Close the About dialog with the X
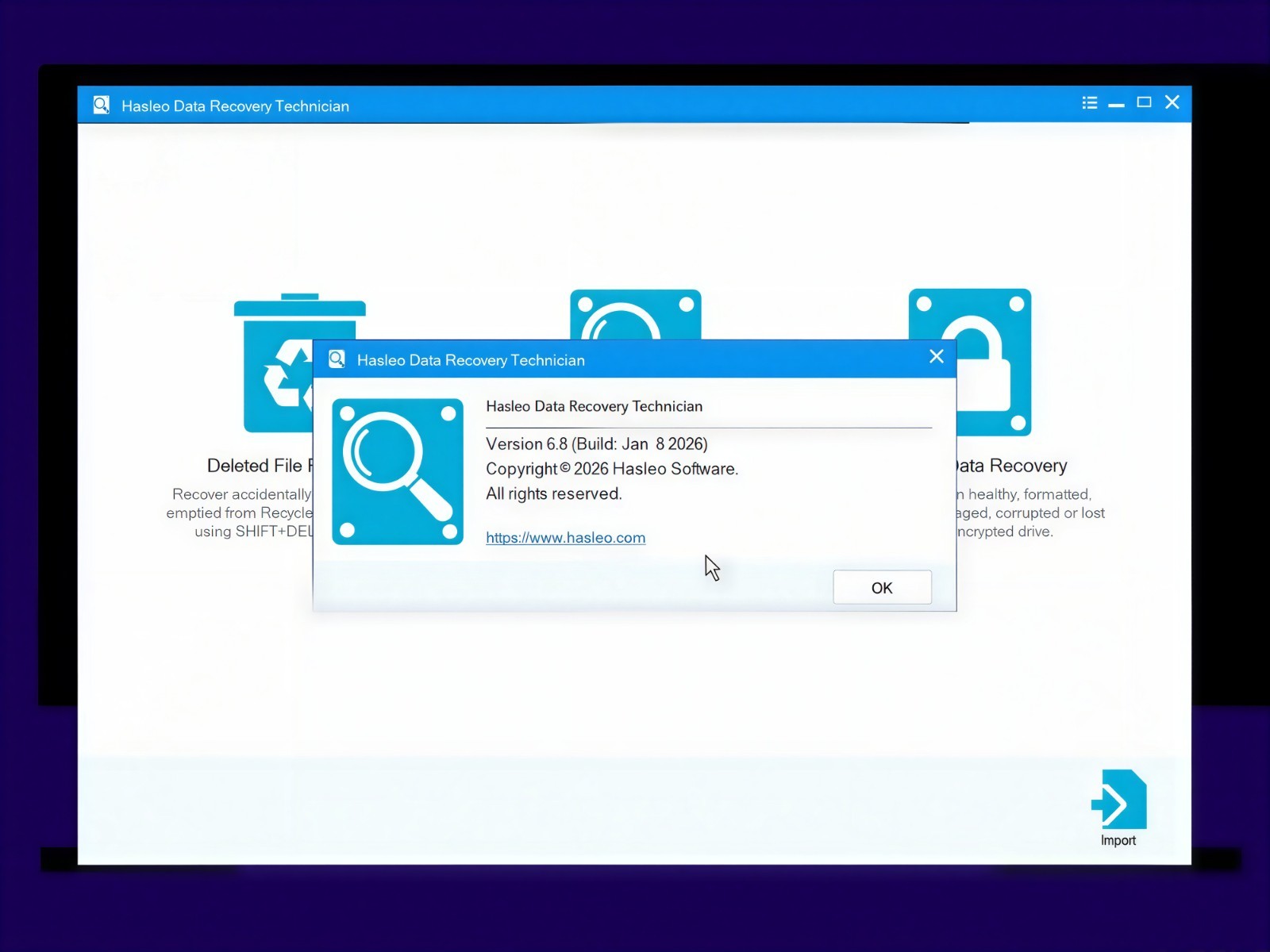 click(x=937, y=357)
